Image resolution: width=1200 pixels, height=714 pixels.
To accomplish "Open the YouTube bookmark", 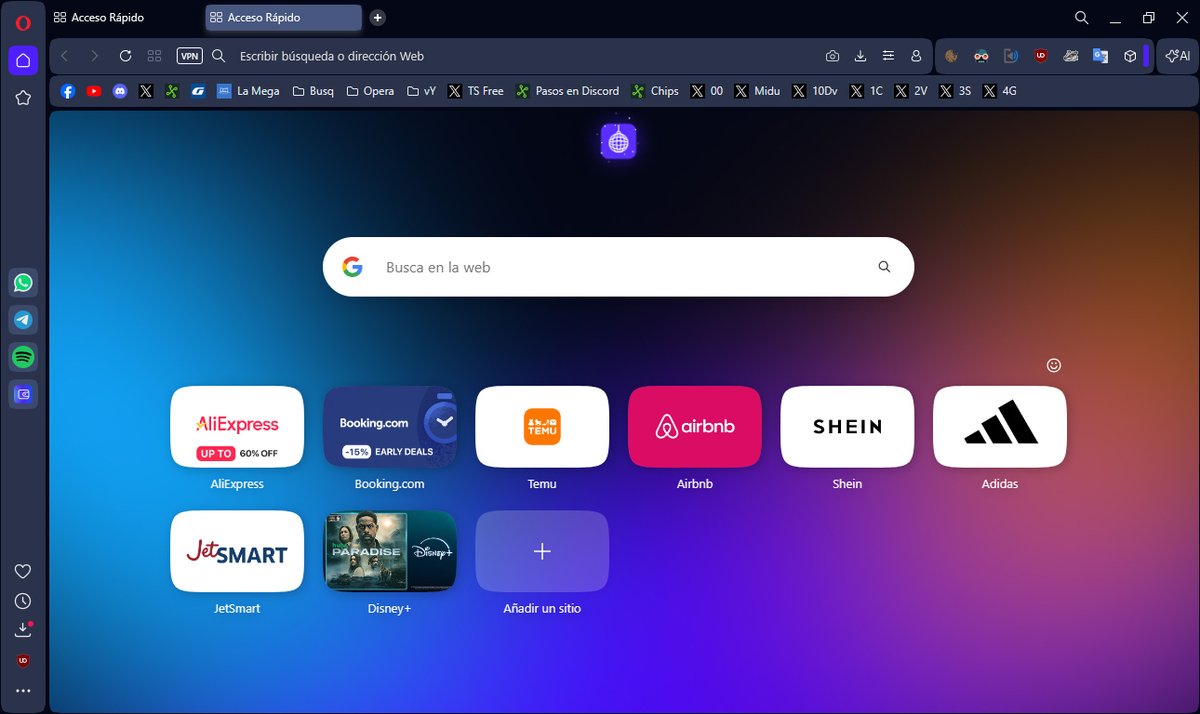I will (x=94, y=91).
